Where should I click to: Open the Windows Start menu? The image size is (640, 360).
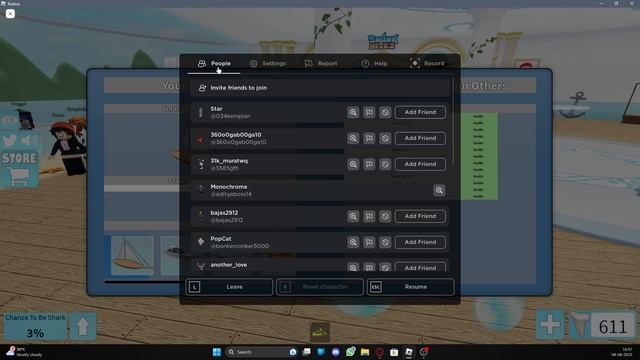(217, 352)
